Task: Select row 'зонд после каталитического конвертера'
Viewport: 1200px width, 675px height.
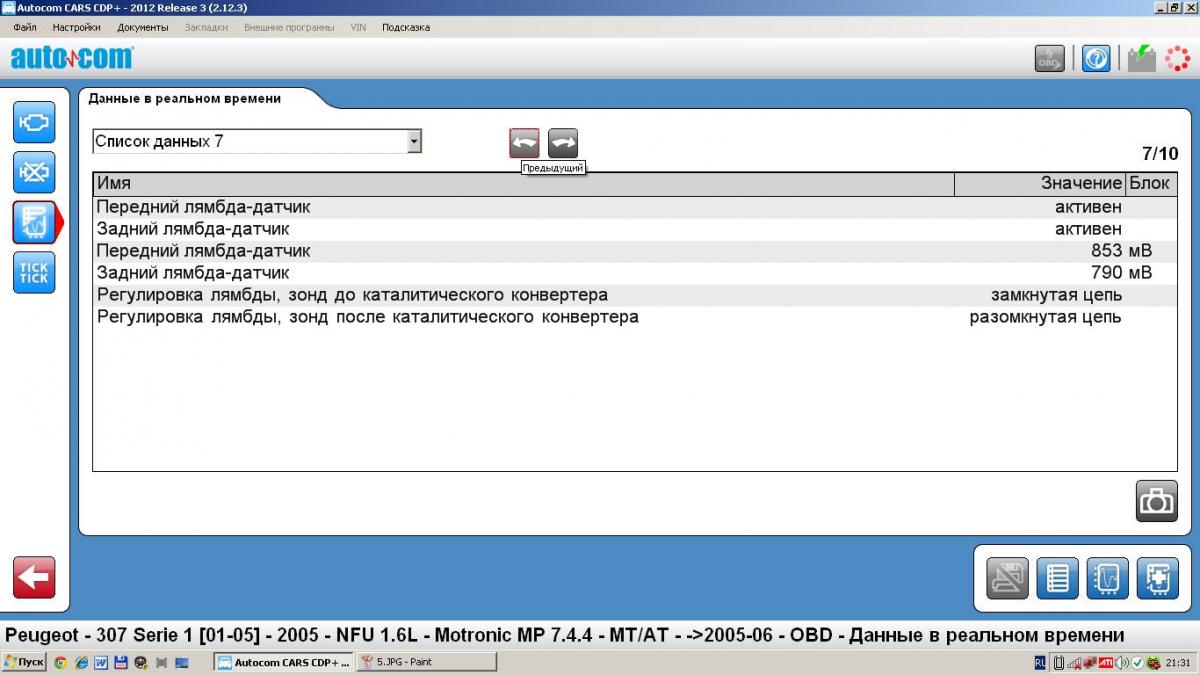Action: pos(634,317)
